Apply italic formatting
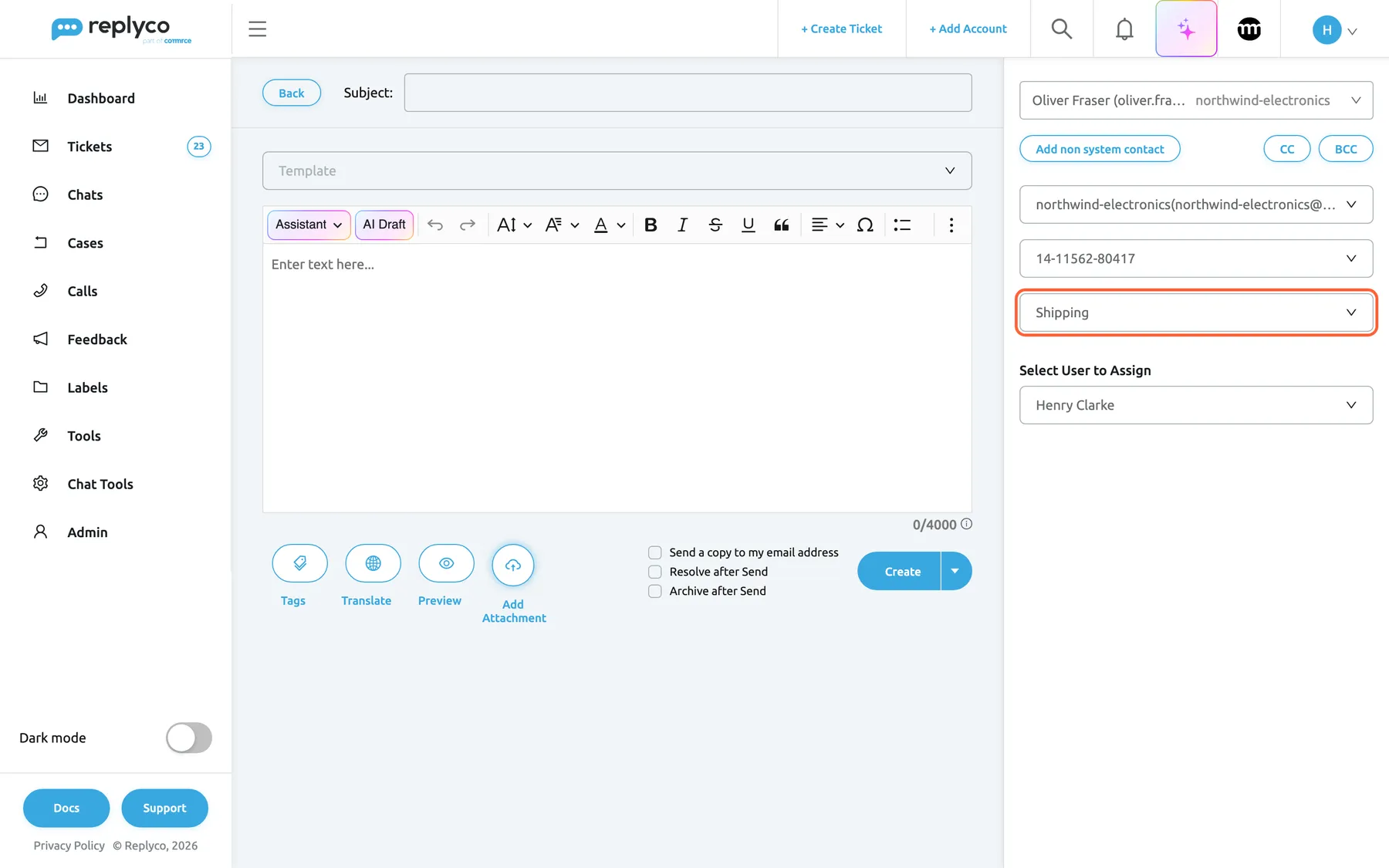1389x868 pixels. tap(682, 225)
